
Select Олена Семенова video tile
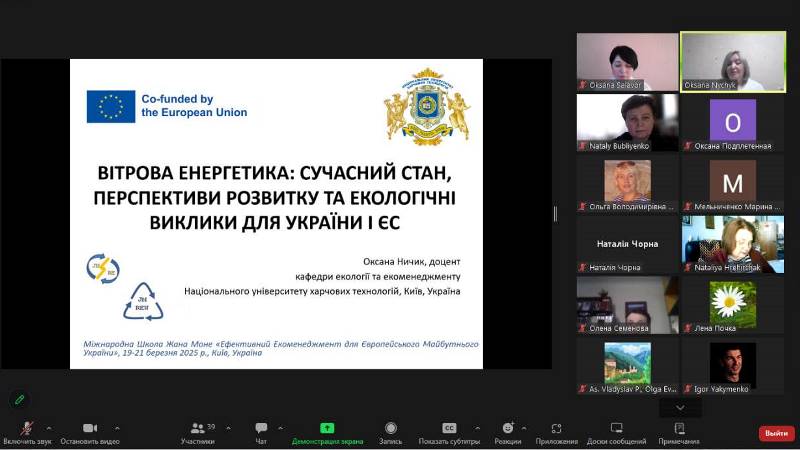(x=628, y=305)
